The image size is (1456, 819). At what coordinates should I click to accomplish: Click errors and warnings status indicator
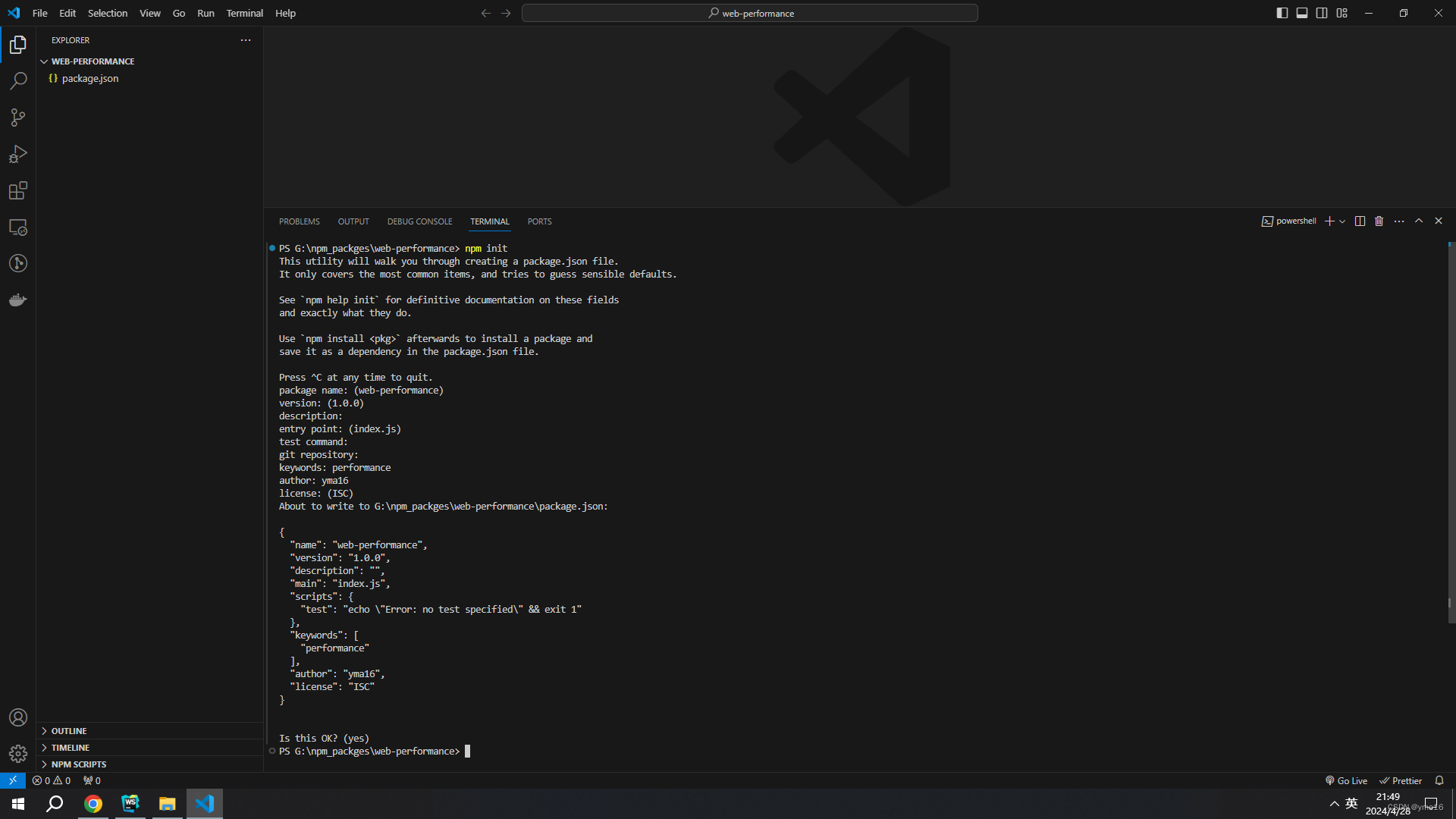coord(52,780)
